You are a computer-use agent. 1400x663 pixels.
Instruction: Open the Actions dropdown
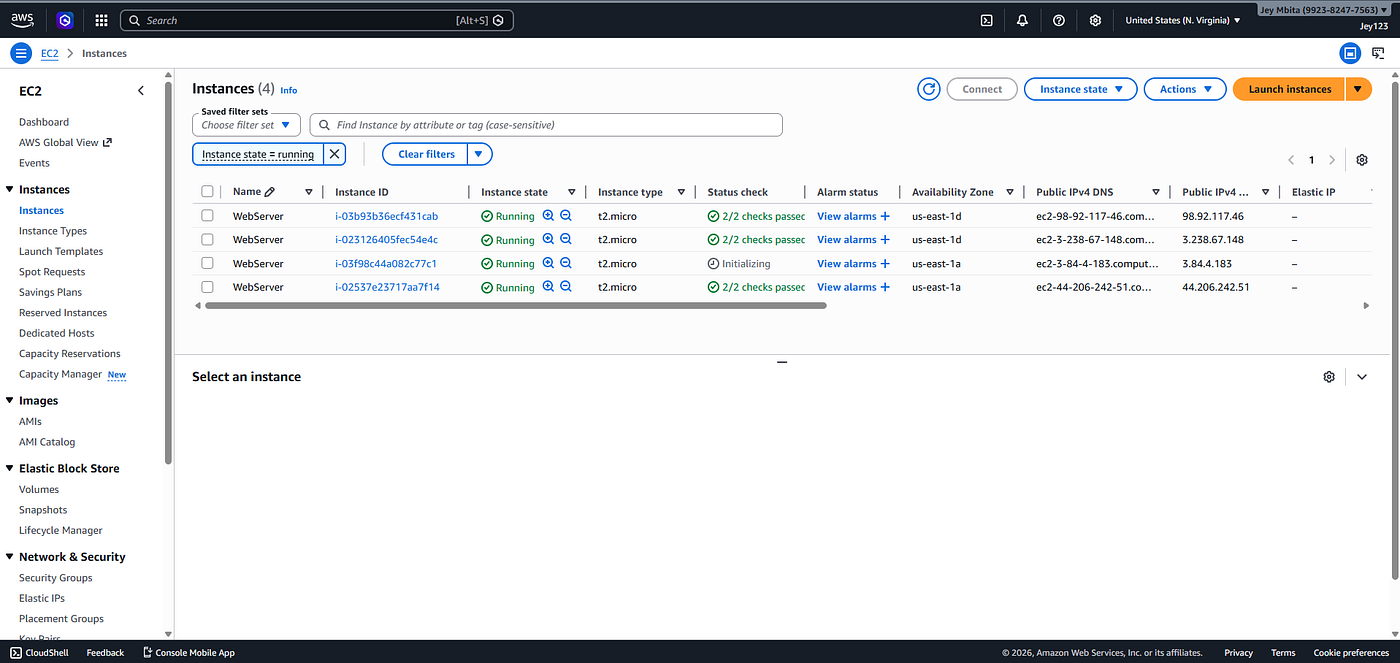[1185, 89]
